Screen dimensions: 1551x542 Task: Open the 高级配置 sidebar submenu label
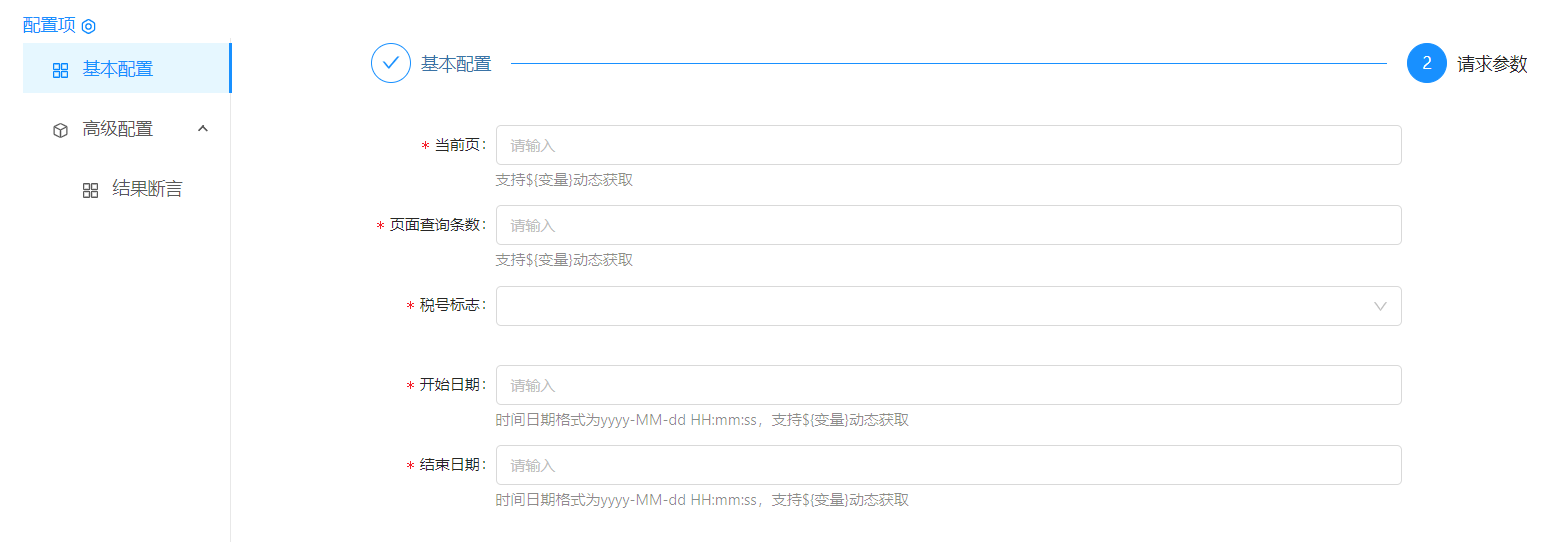click(118, 129)
